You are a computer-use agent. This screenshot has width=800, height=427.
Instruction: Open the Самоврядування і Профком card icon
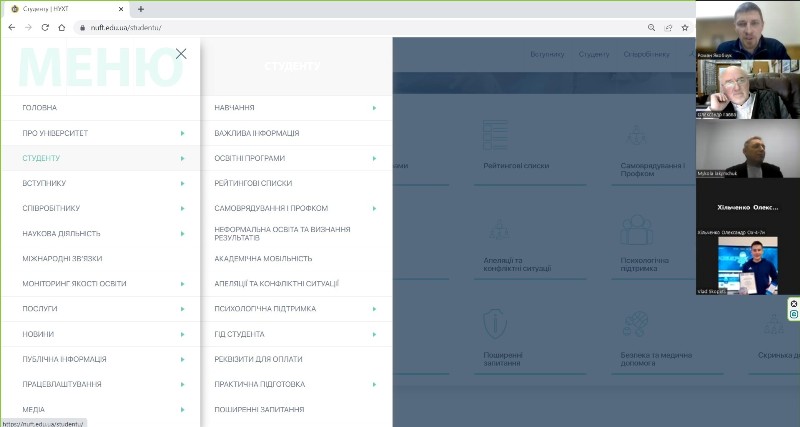click(x=636, y=135)
